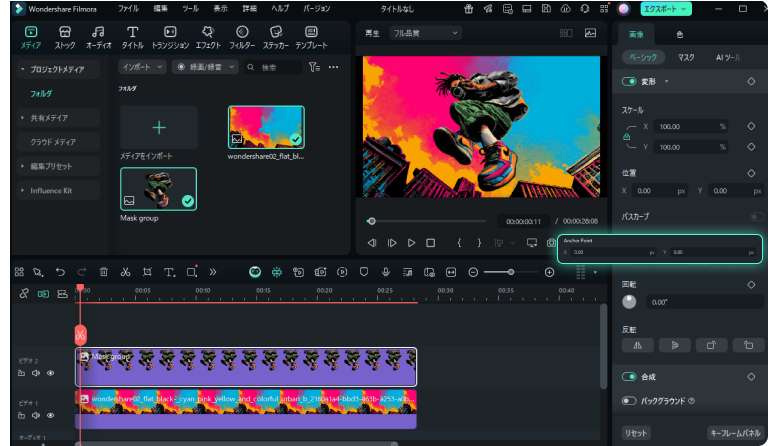
Task: Click the media filter/sort icon
Action: (314, 67)
